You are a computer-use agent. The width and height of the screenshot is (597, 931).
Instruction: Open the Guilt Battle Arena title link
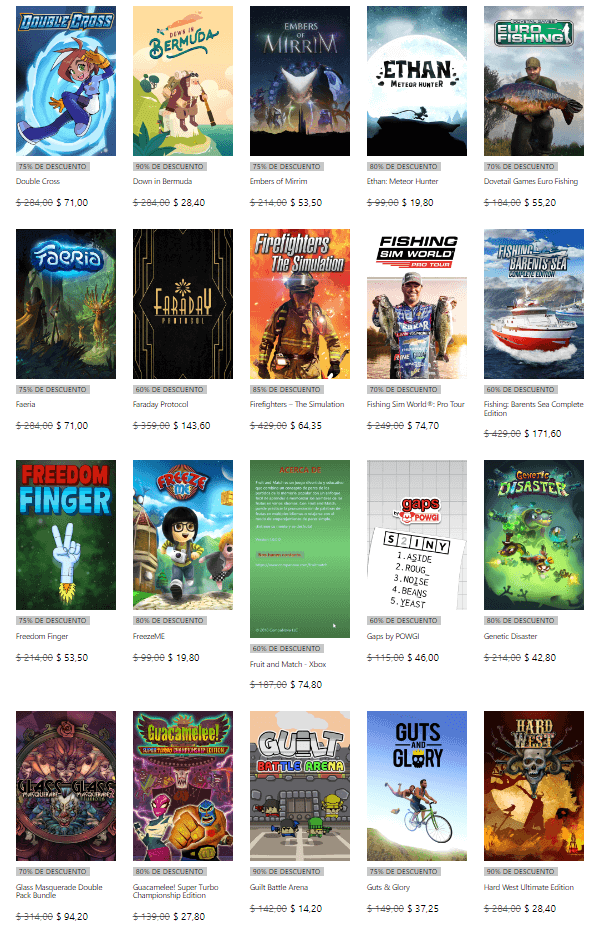click(x=279, y=887)
